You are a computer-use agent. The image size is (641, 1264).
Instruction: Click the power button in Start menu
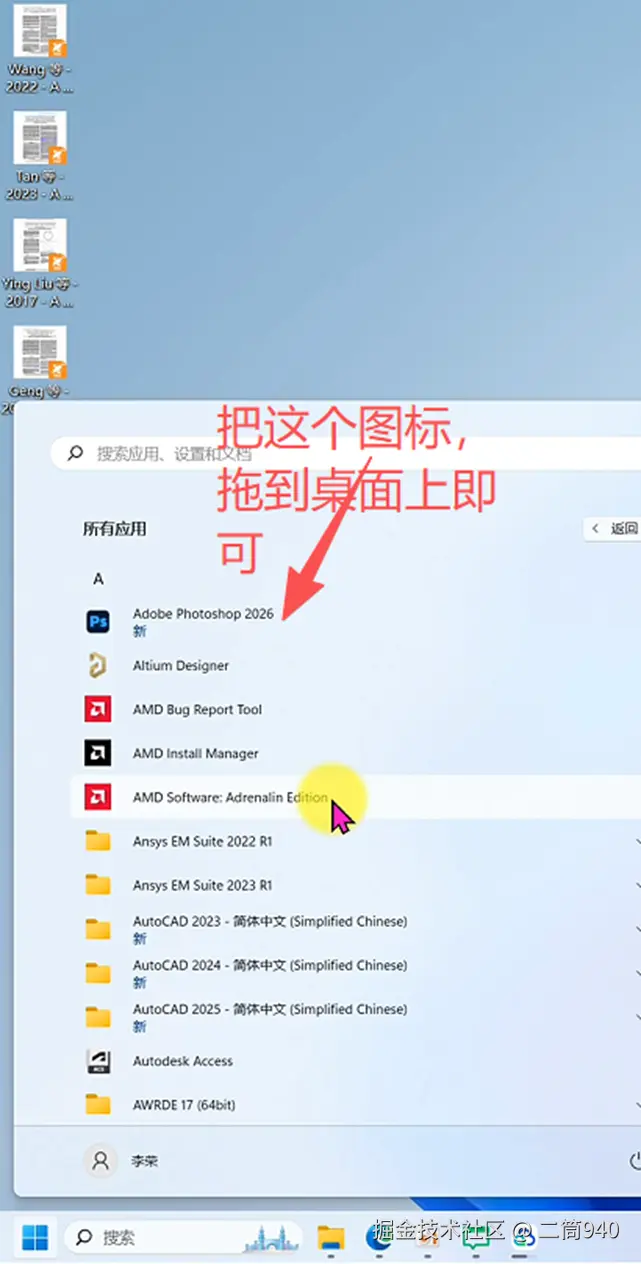(x=635, y=1161)
